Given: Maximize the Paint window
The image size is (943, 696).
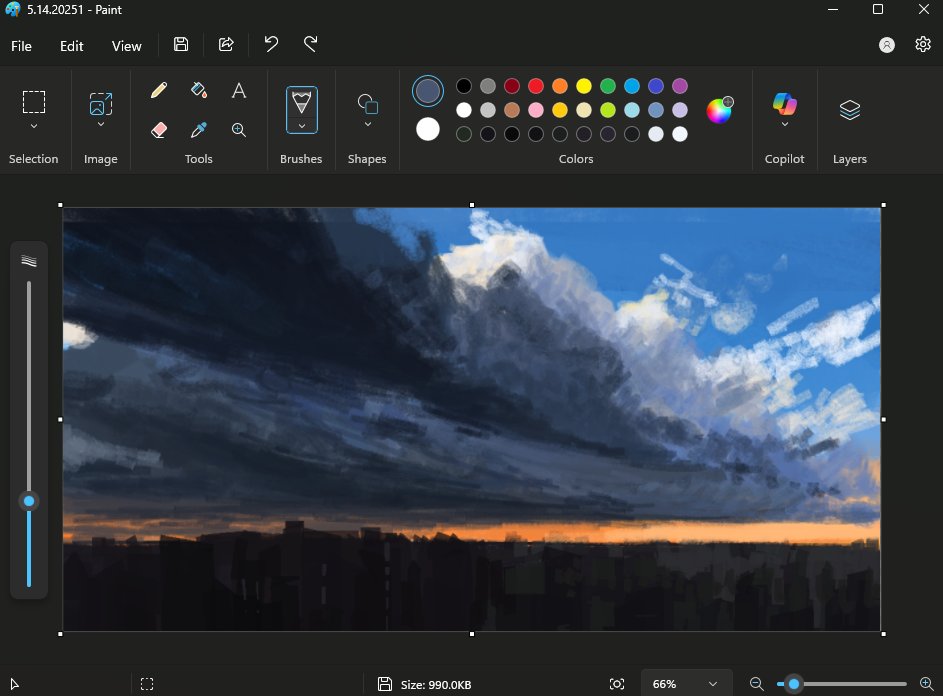Looking at the screenshot, I should [x=878, y=10].
